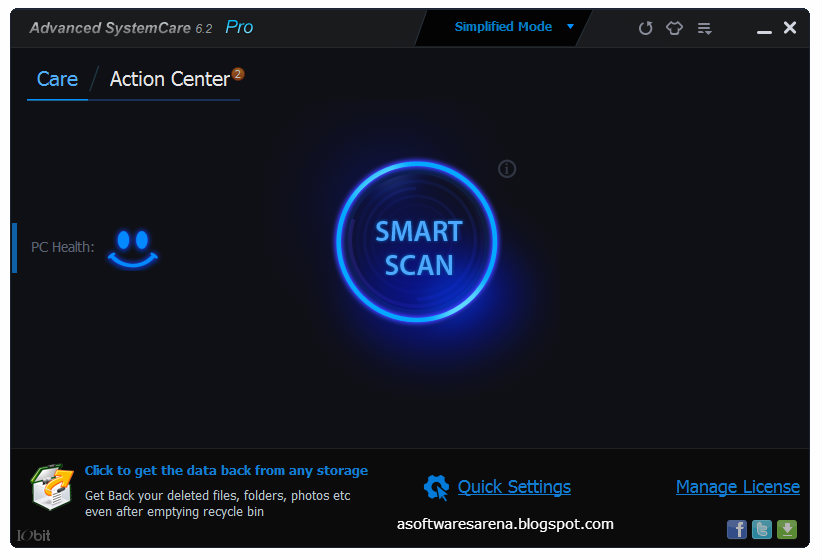Click the info icon near Smart Scan
Image resolution: width=822 pixels, height=560 pixels.
(x=506, y=169)
